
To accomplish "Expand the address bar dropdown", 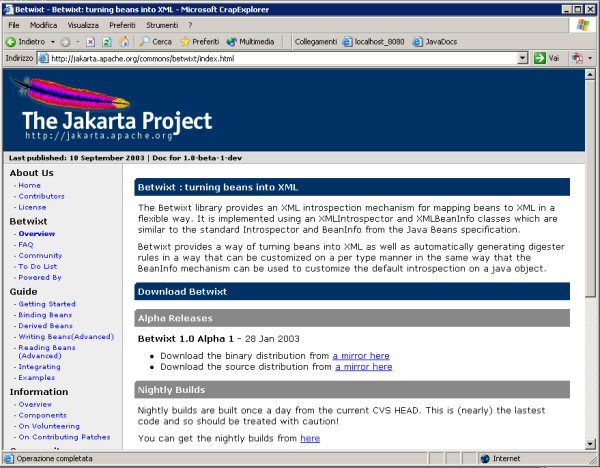I will tap(522, 58).
